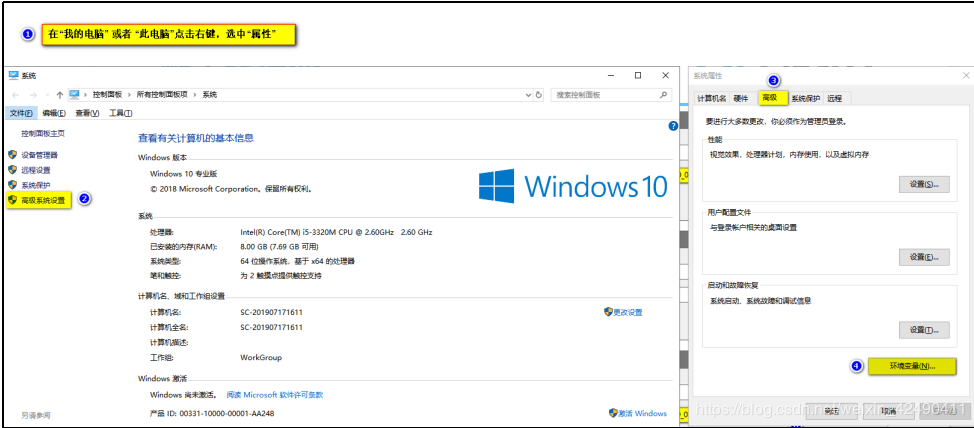This screenshot has width=974, height=428.
Task: Click 产品 ID: 00331-10000-00001-AA248 text
Action: click(x=212, y=413)
